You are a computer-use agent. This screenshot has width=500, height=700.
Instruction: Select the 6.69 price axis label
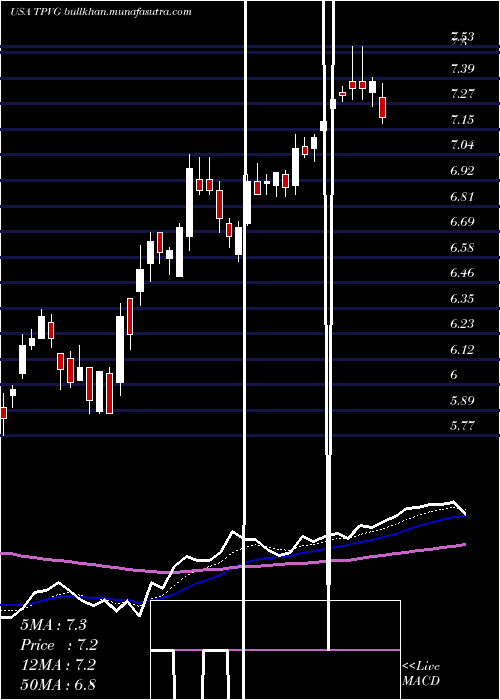coord(462,222)
